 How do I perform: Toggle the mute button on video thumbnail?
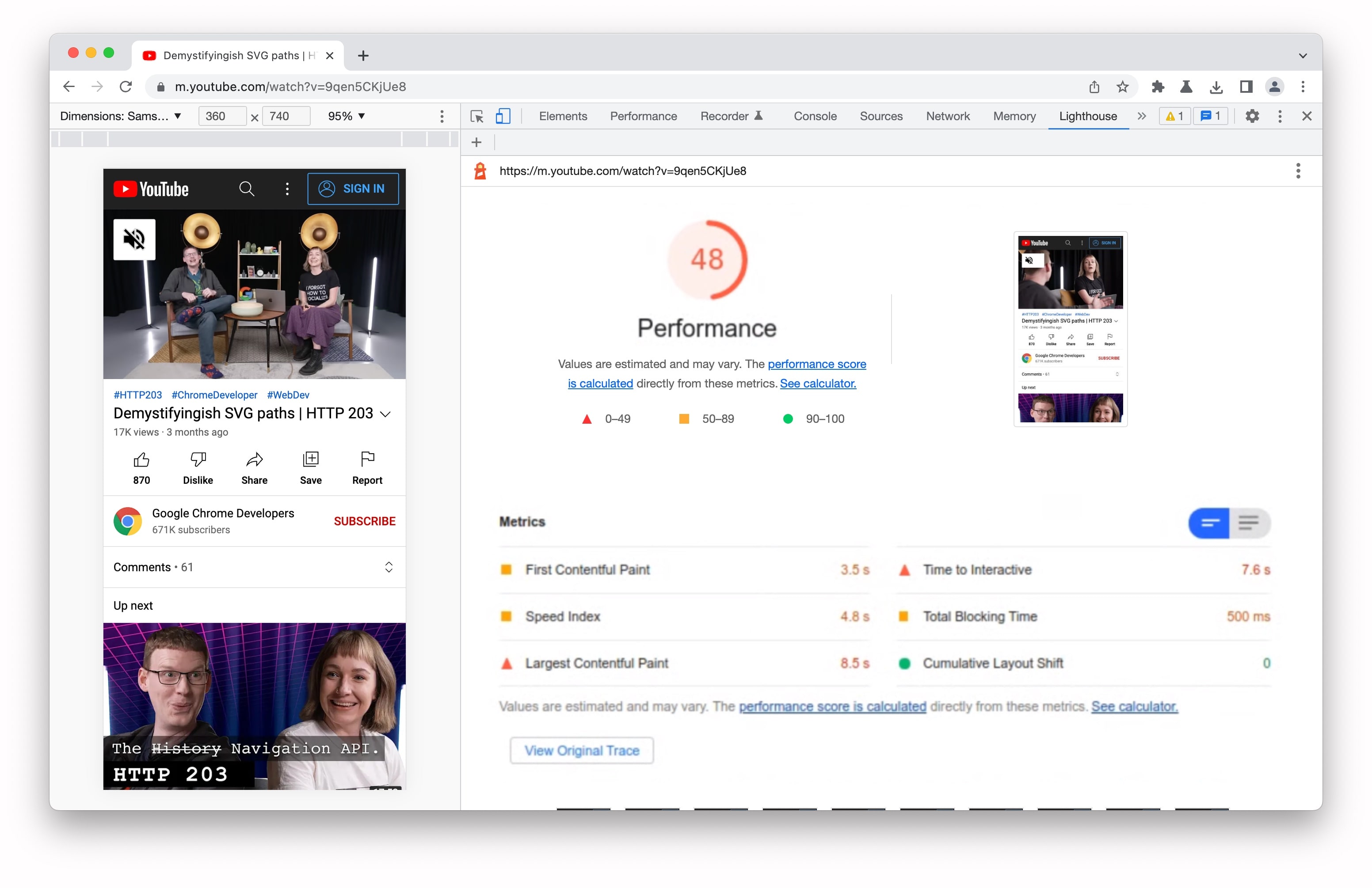134,234
